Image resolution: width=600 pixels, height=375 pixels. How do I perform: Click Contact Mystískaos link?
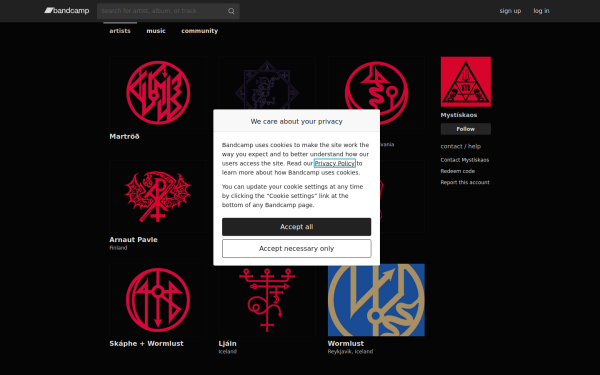[465, 160]
